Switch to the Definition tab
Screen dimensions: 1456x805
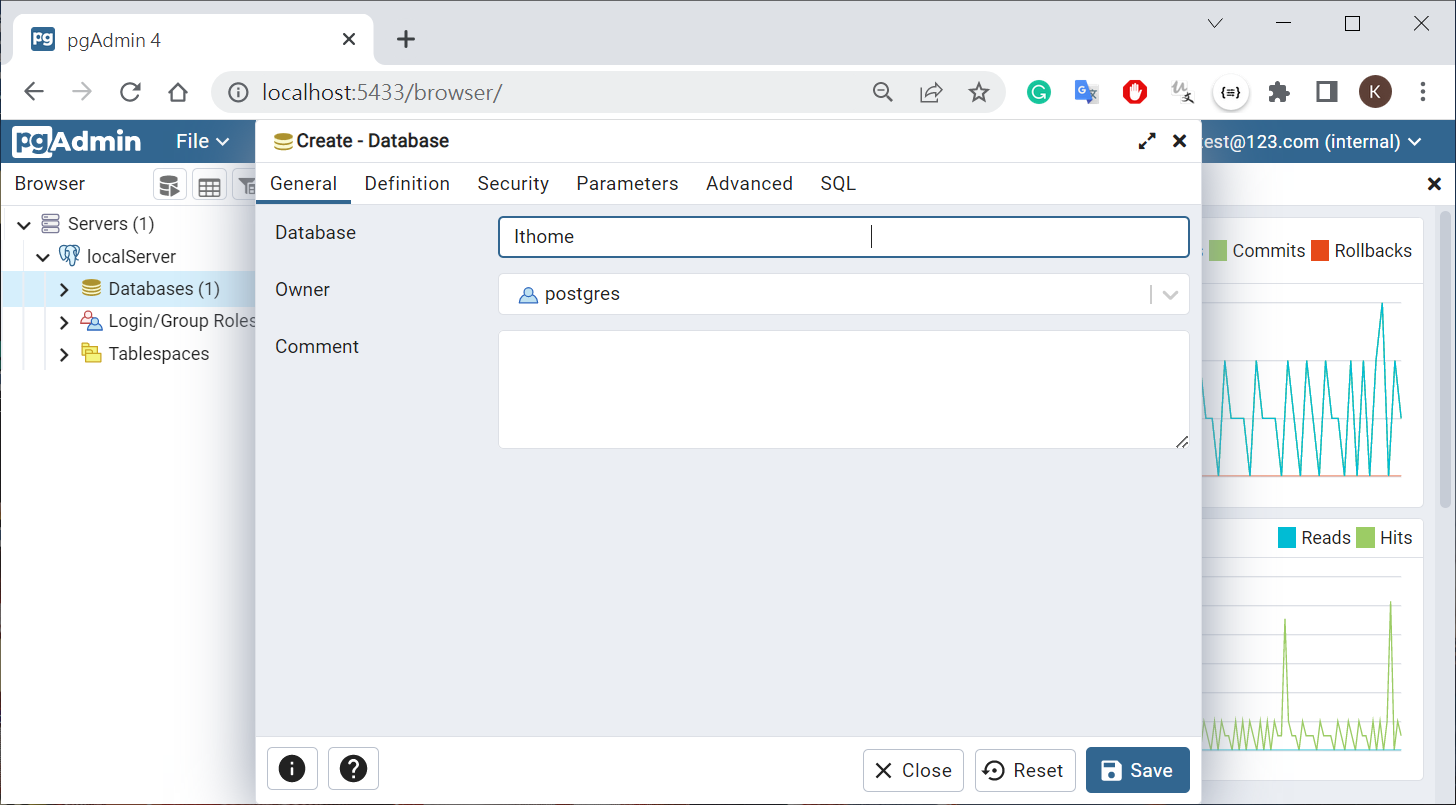click(x=407, y=184)
